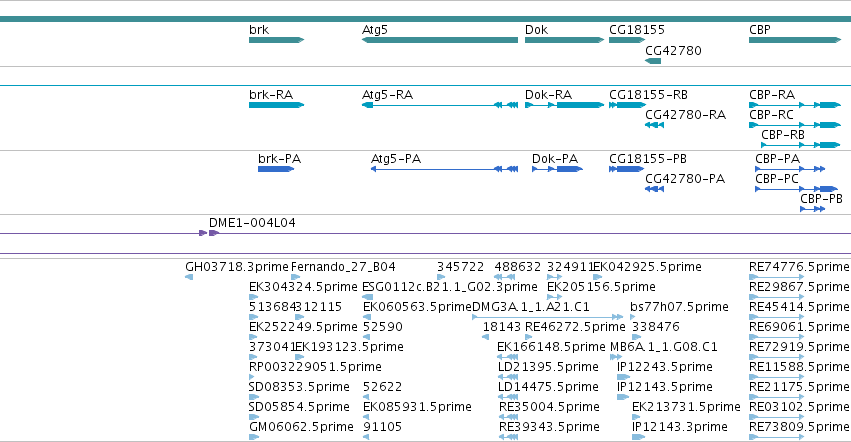The image size is (851, 442).
Task: Select the RE69061.5prime EST
Action: [x=776, y=337]
